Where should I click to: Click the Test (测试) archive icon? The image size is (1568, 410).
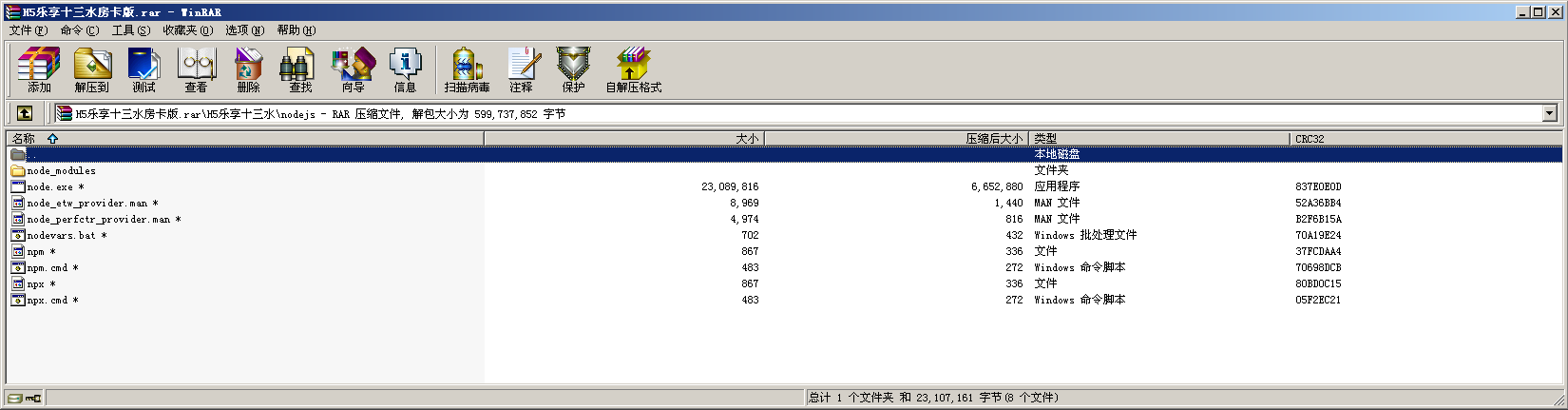coord(143,69)
